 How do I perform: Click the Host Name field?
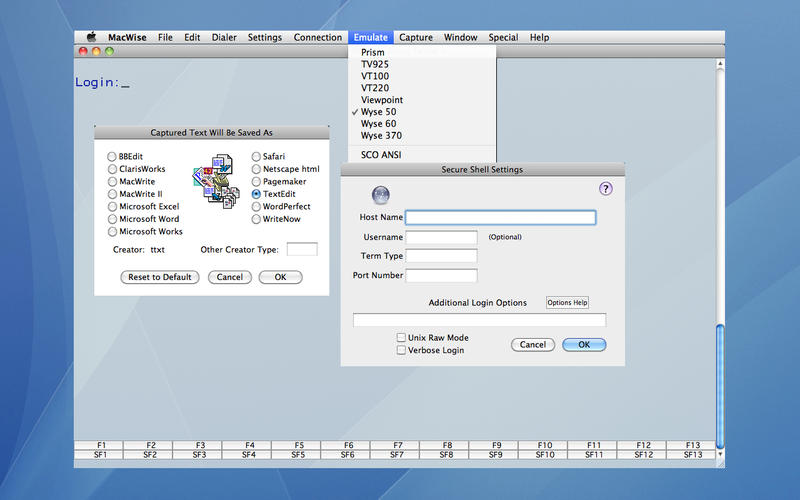[x=501, y=218]
